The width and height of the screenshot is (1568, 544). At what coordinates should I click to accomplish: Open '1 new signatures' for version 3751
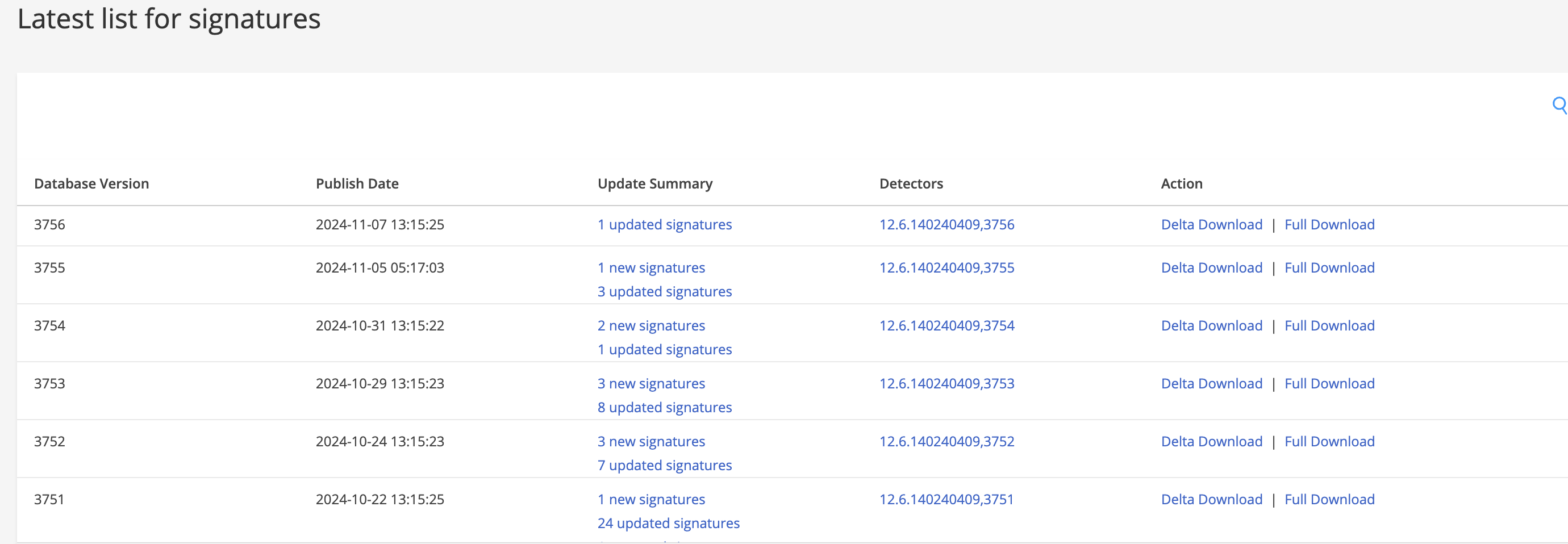[x=651, y=499]
